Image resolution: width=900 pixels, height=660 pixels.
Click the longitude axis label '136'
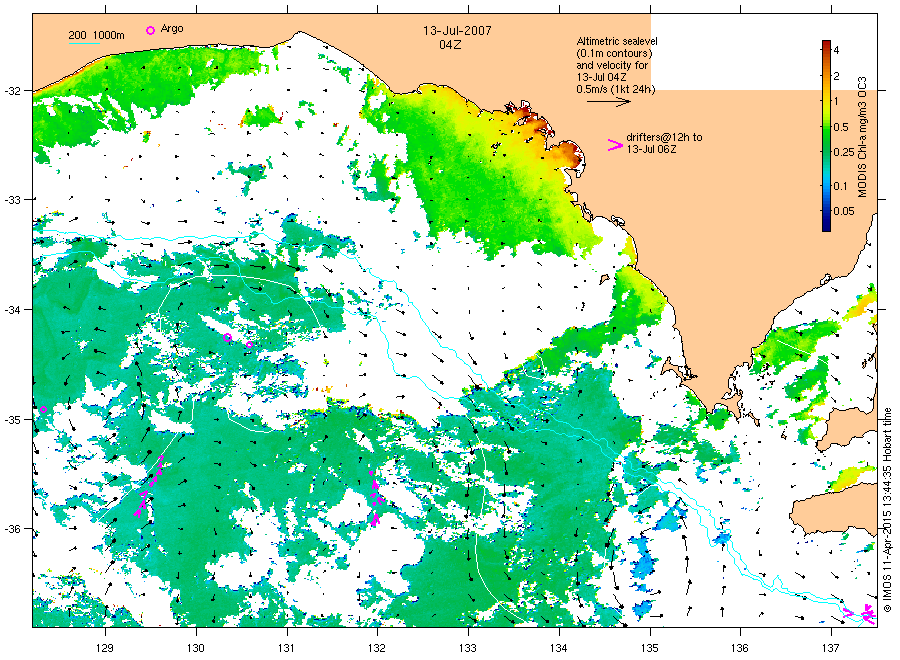click(x=740, y=648)
